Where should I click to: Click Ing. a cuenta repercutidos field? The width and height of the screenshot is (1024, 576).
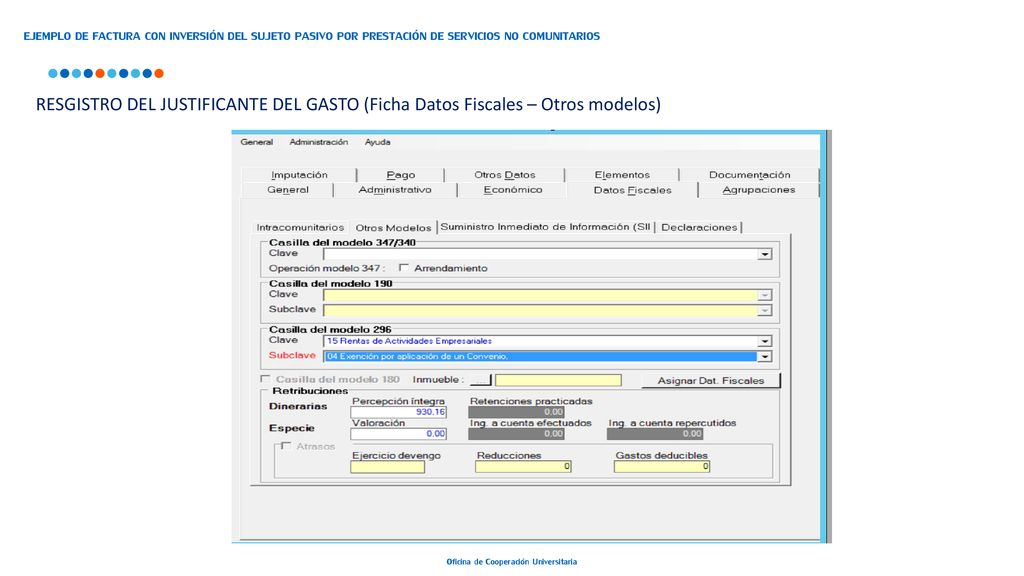point(655,434)
